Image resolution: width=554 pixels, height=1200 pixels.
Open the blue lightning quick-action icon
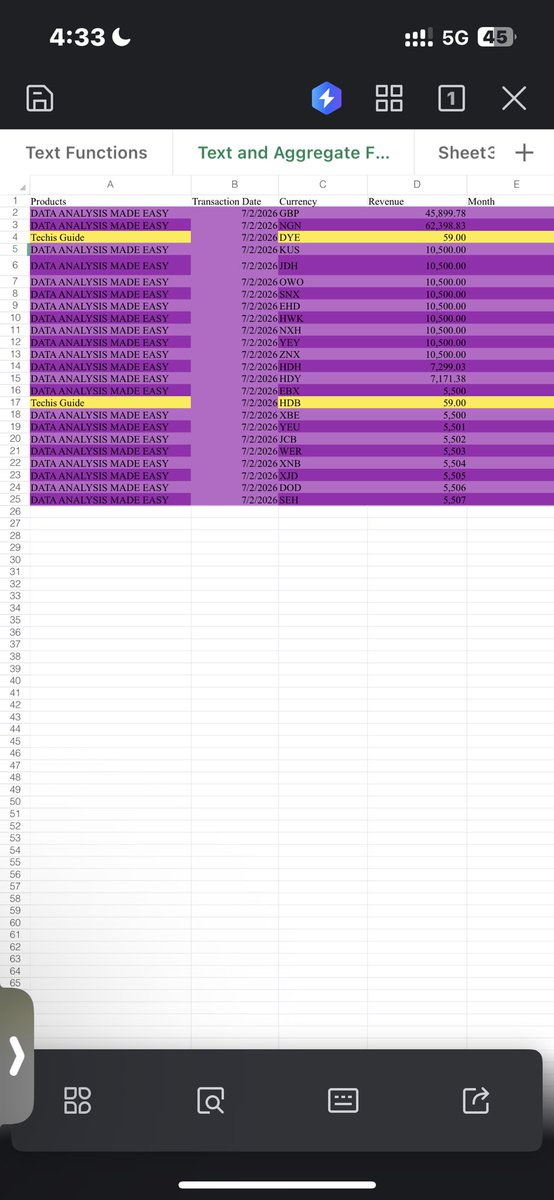tap(327, 98)
